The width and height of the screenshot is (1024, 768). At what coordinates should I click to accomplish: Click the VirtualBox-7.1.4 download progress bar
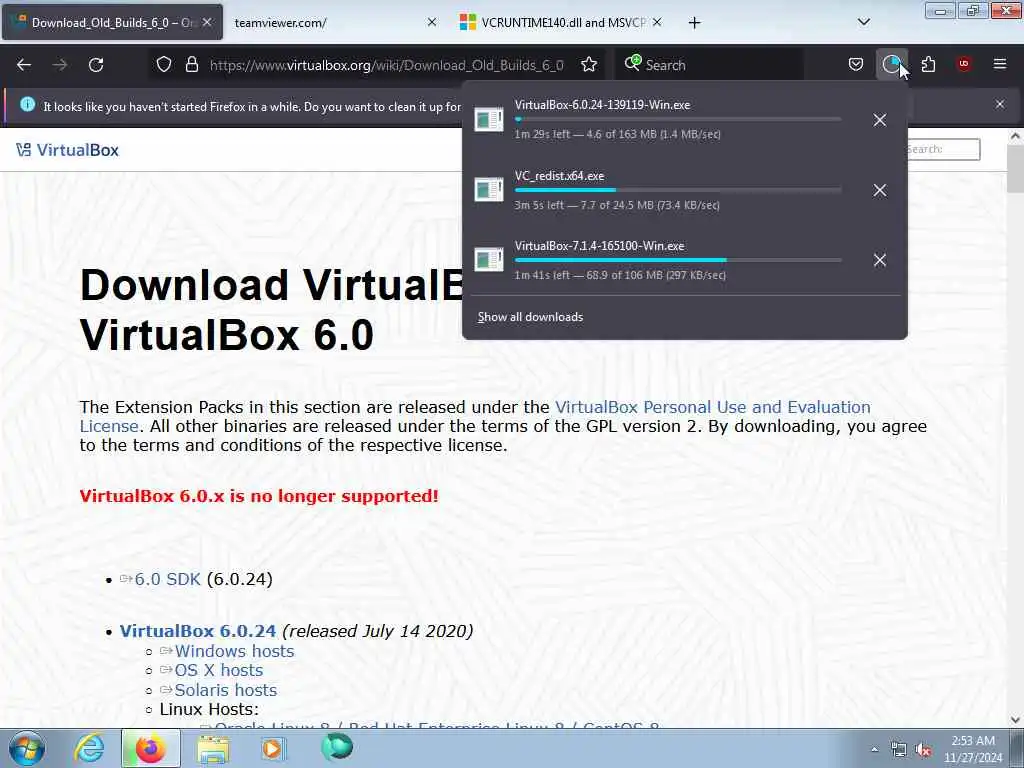point(678,260)
